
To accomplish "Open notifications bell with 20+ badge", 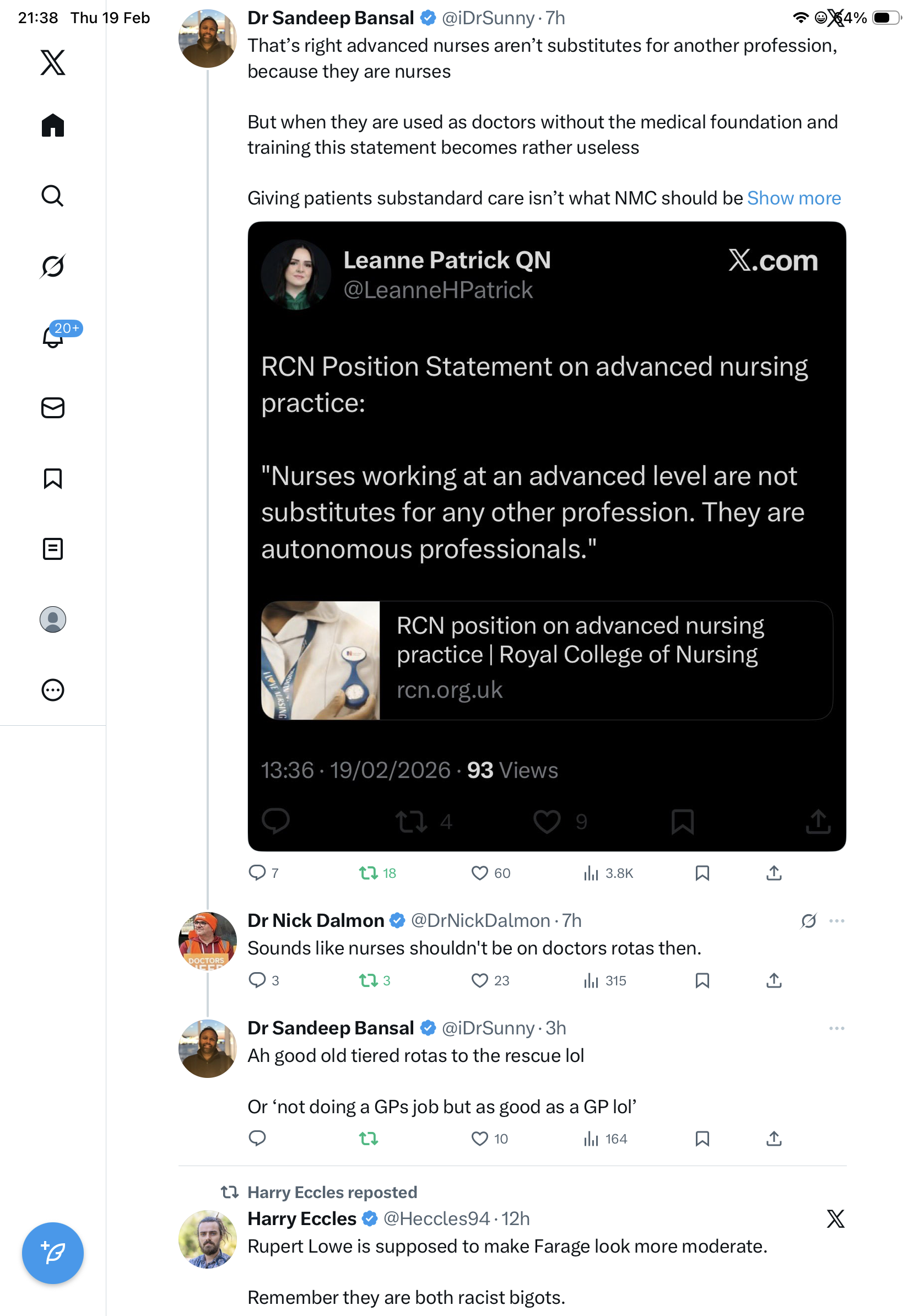I will [x=53, y=337].
